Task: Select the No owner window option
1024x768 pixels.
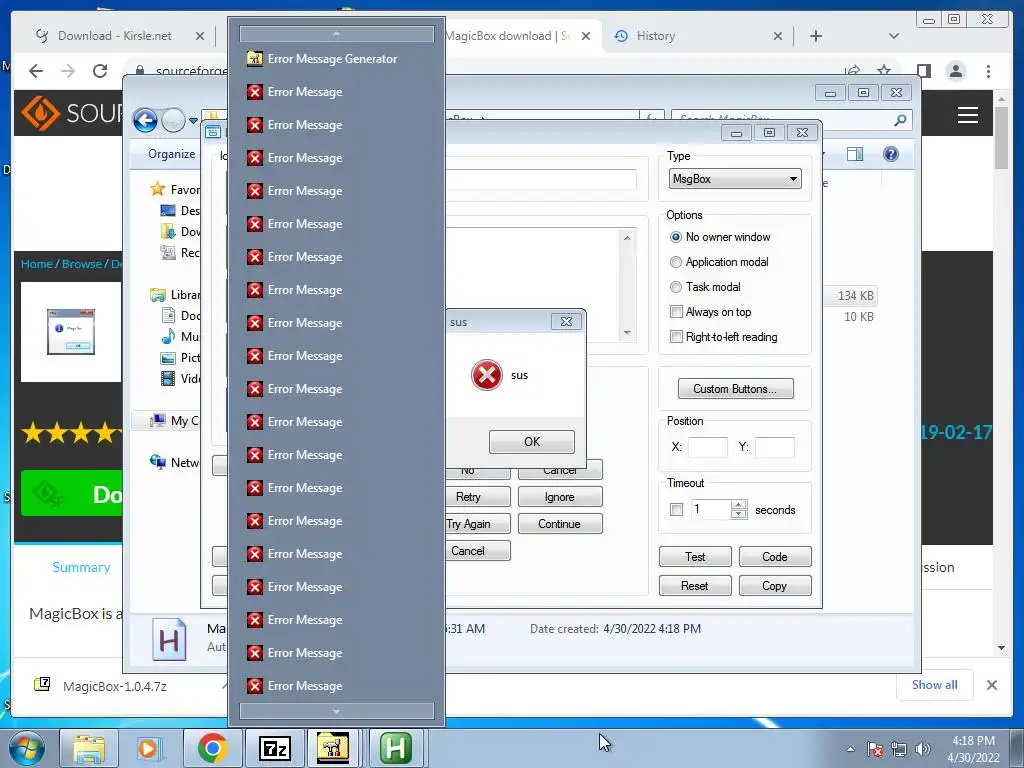Action: [x=720, y=237]
